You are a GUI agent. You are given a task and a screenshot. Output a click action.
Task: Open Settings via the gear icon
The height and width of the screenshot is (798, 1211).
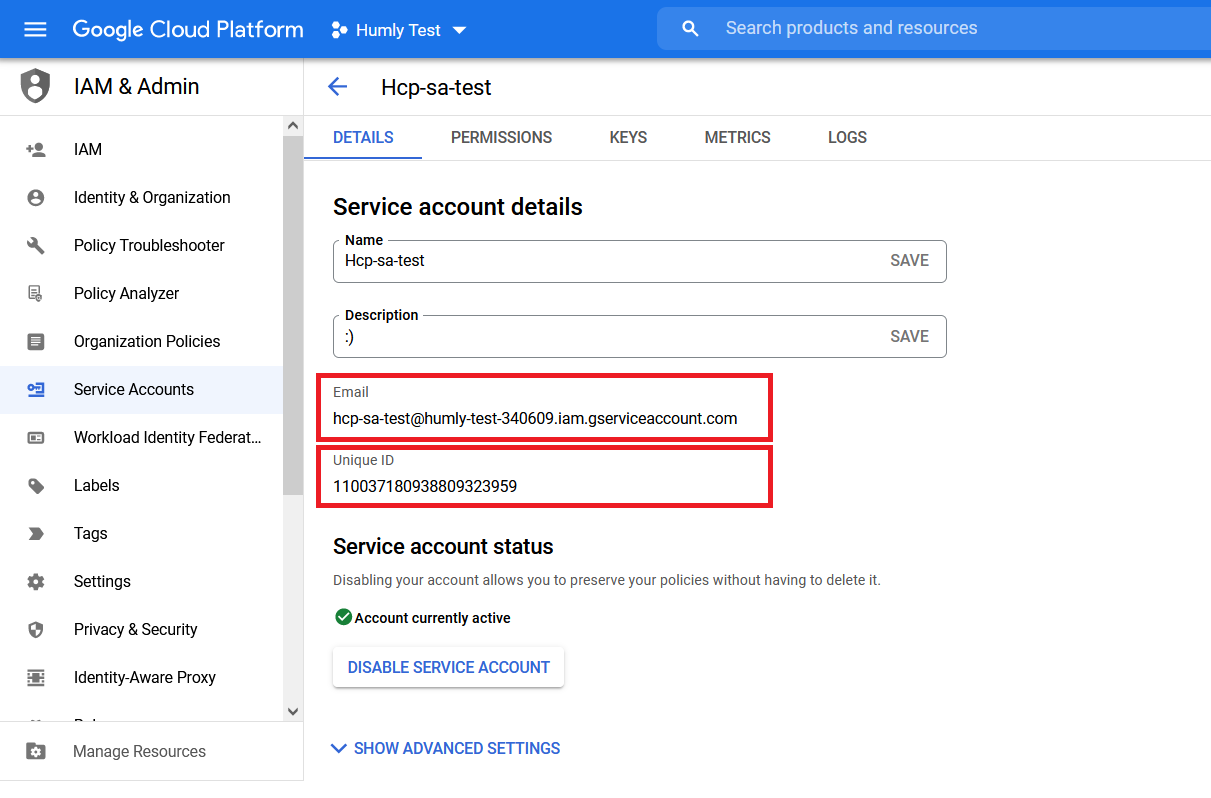coord(37,581)
